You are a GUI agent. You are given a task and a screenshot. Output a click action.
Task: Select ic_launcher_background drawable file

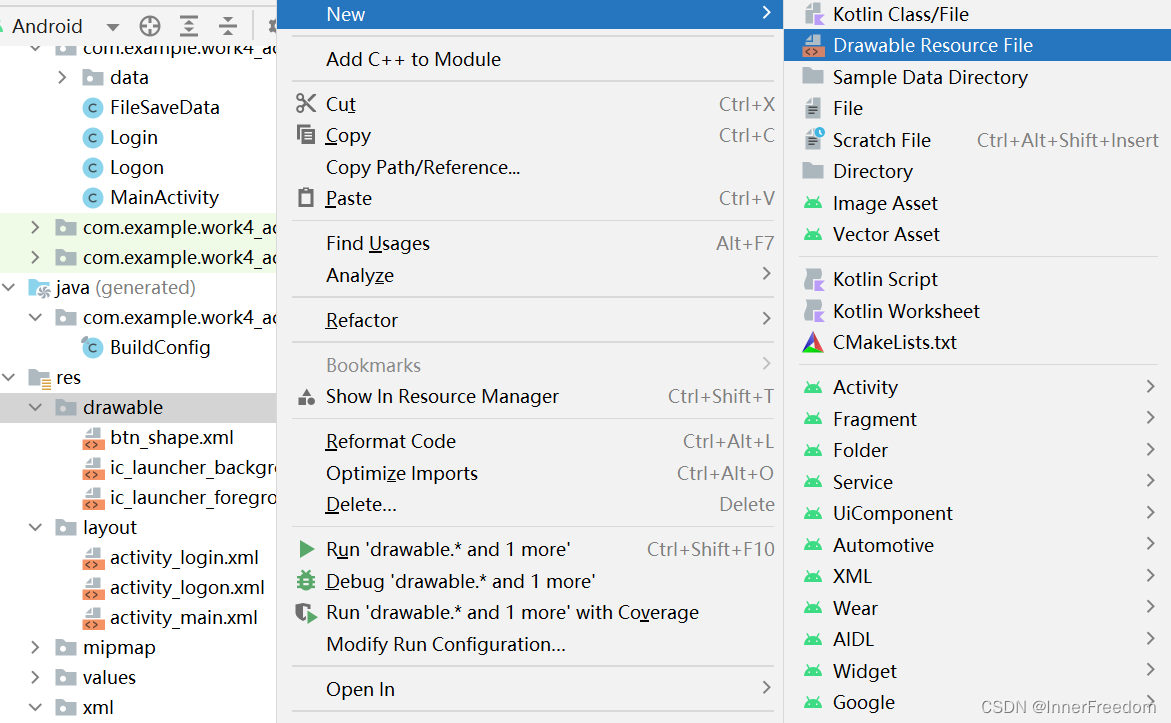(193, 468)
